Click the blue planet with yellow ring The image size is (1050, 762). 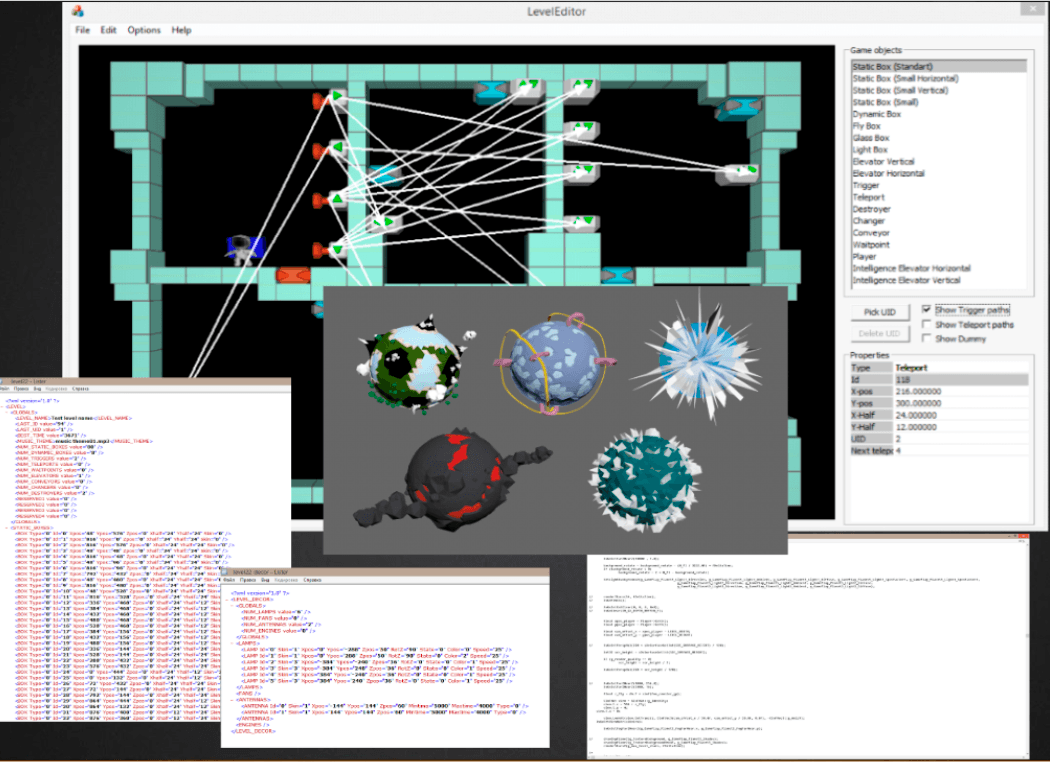(x=554, y=362)
